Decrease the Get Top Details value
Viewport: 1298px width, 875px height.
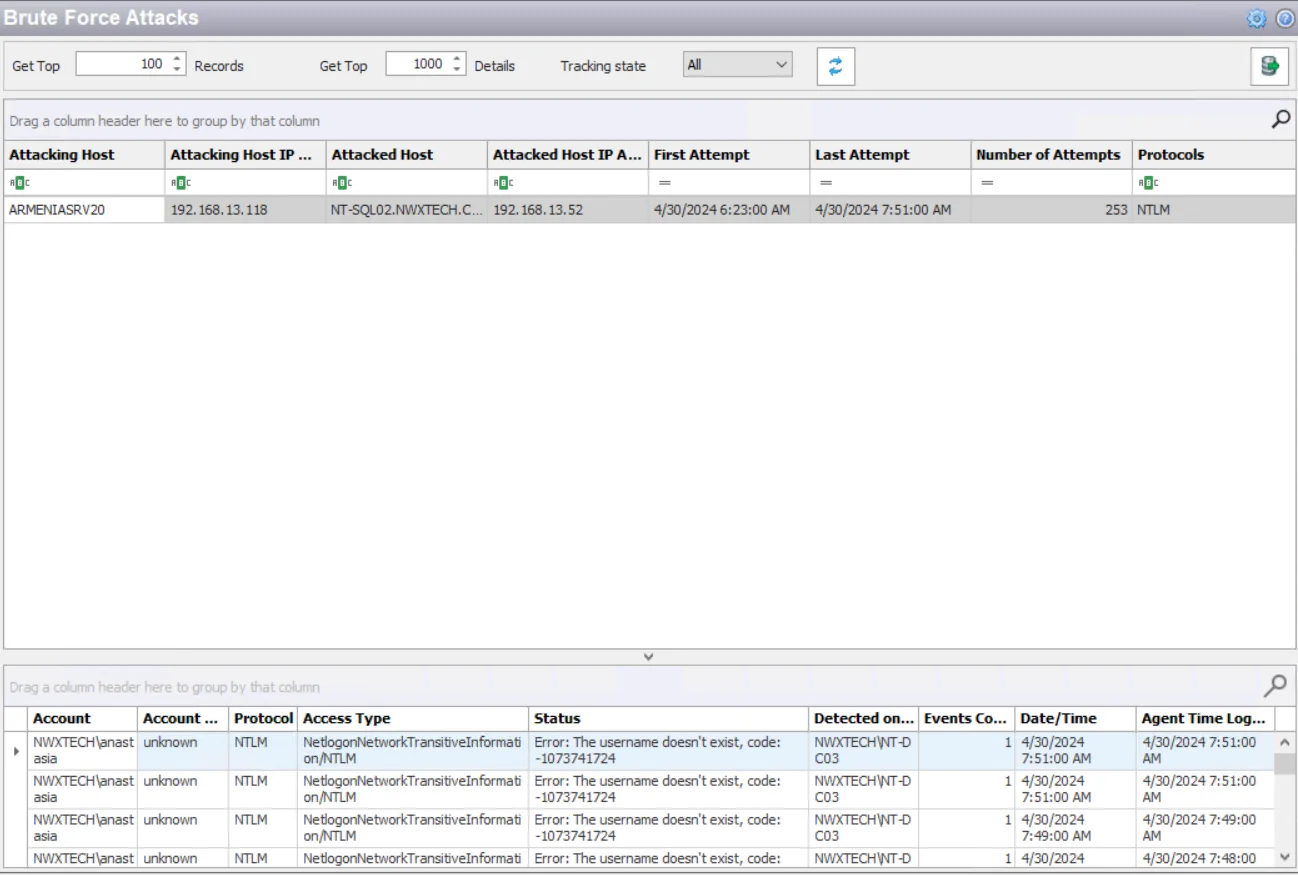pos(456,69)
